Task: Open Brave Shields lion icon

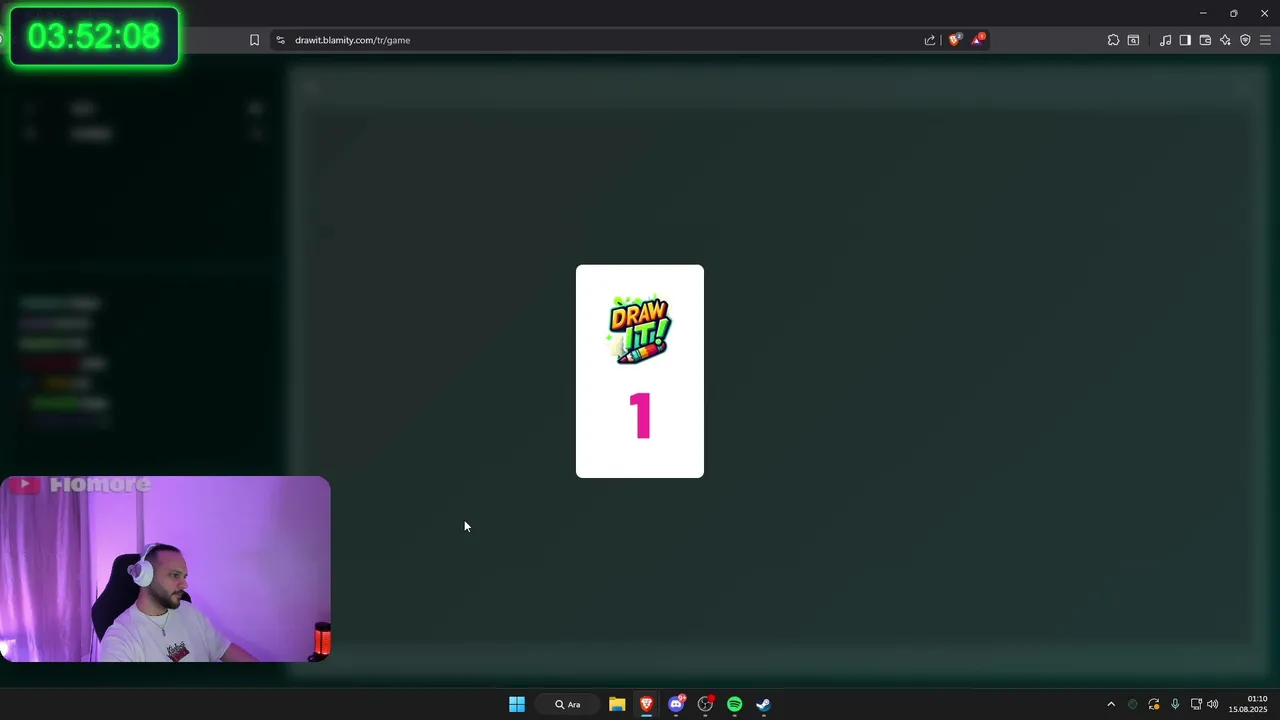Action: click(x=954, y=40)
